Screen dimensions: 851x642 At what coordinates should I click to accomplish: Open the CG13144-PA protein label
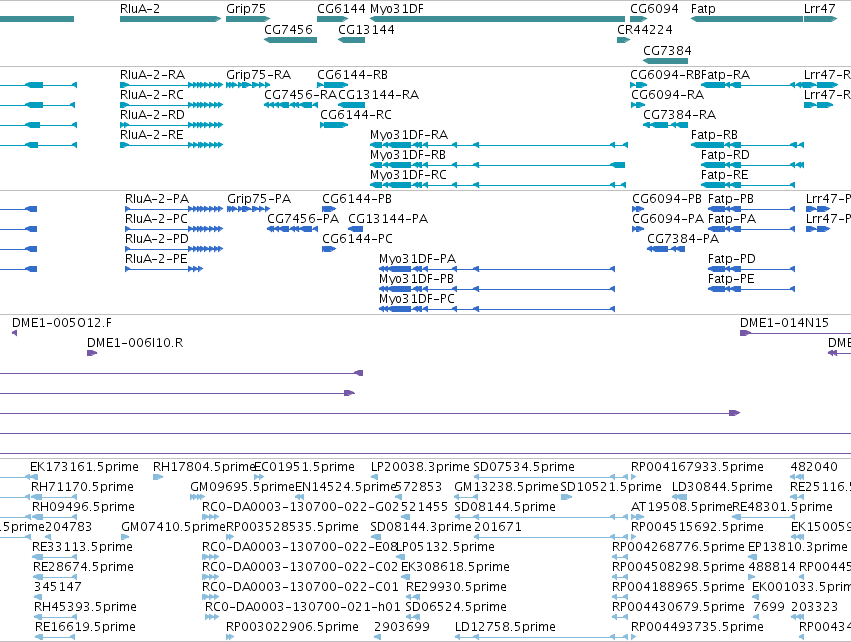pos(388,219)
